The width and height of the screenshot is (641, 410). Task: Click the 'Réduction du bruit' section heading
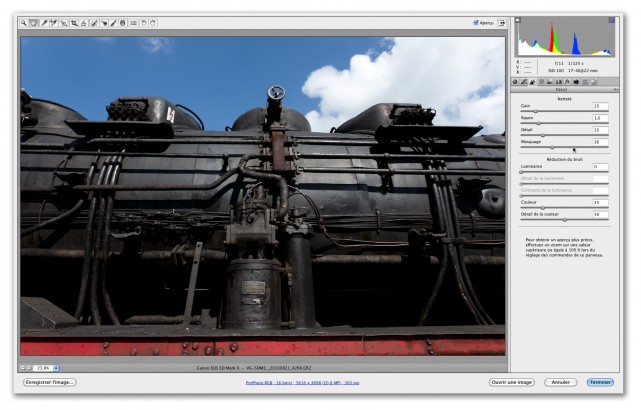pyautogui.click(x=565, y=159)
